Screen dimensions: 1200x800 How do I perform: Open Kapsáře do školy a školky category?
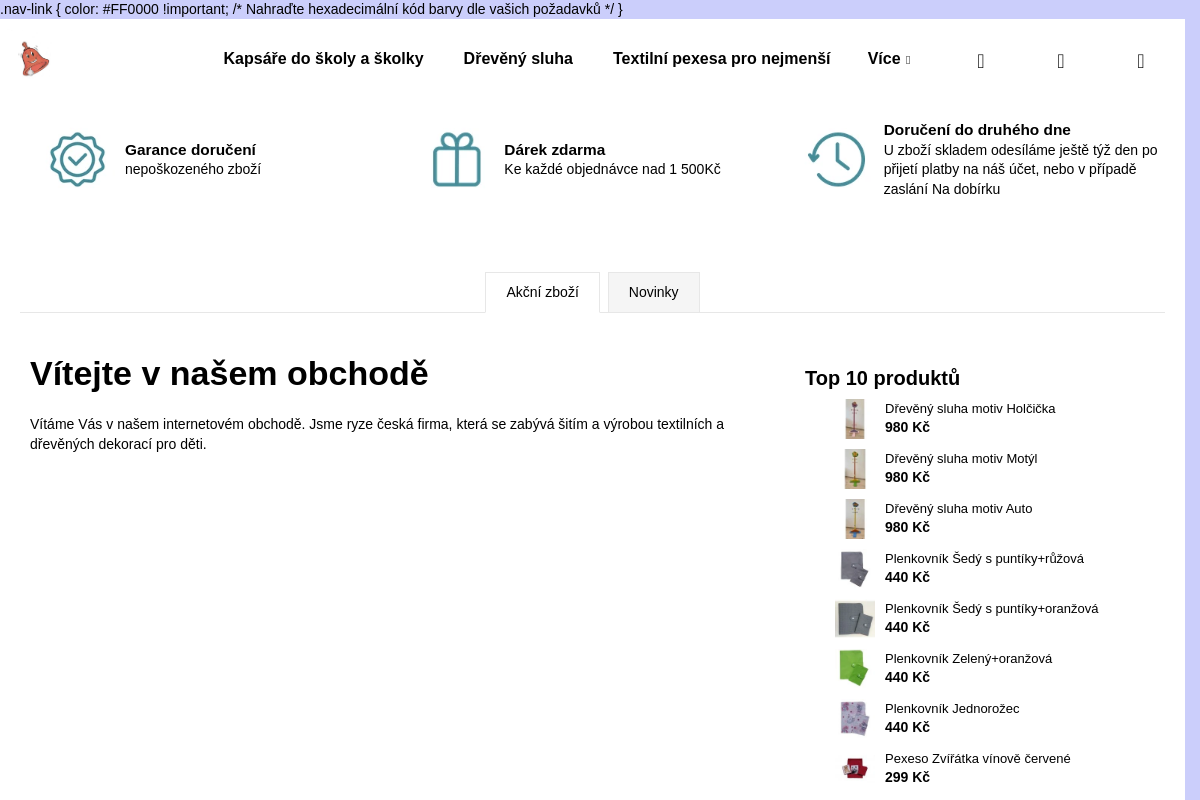(x=323, y=59)
